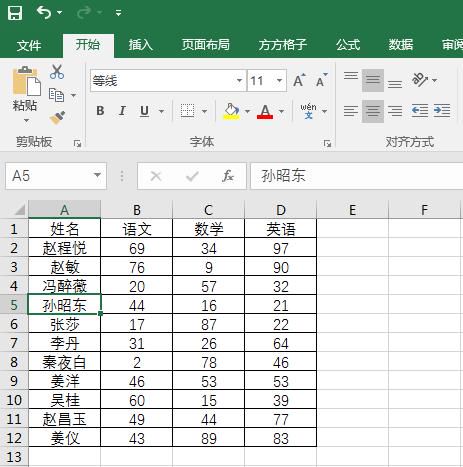463x467 pixels.
Task: Open phonetic guide dropdown arrow
Action: coord(325,111)
